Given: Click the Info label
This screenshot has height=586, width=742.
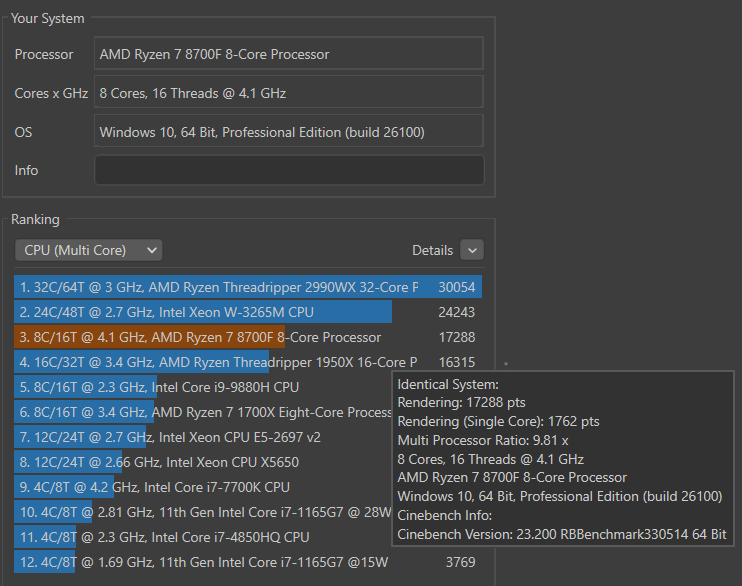Looking at the screenshot, I should click(x=26, y=170).
